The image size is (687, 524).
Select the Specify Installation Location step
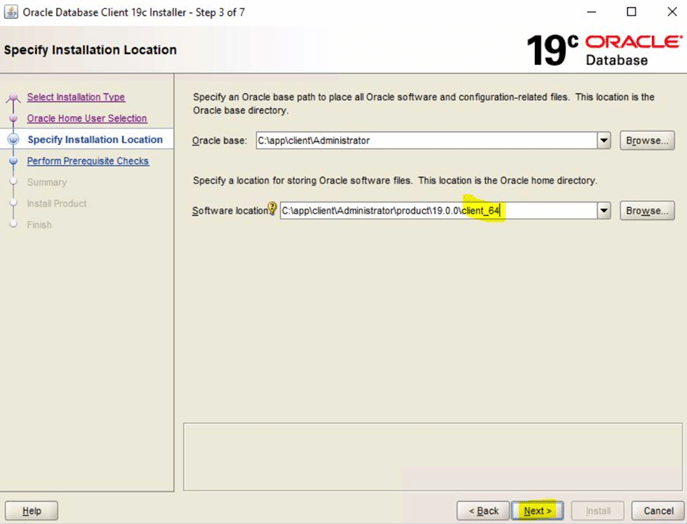point(95,139)
